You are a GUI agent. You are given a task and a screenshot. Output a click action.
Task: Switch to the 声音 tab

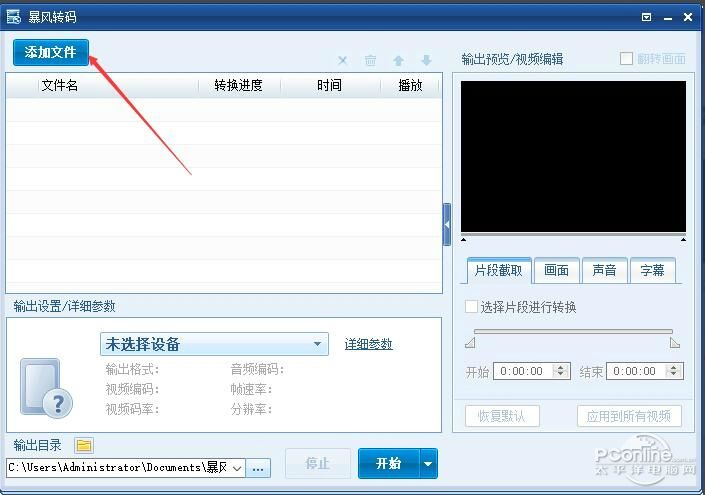tap(604, 271)
